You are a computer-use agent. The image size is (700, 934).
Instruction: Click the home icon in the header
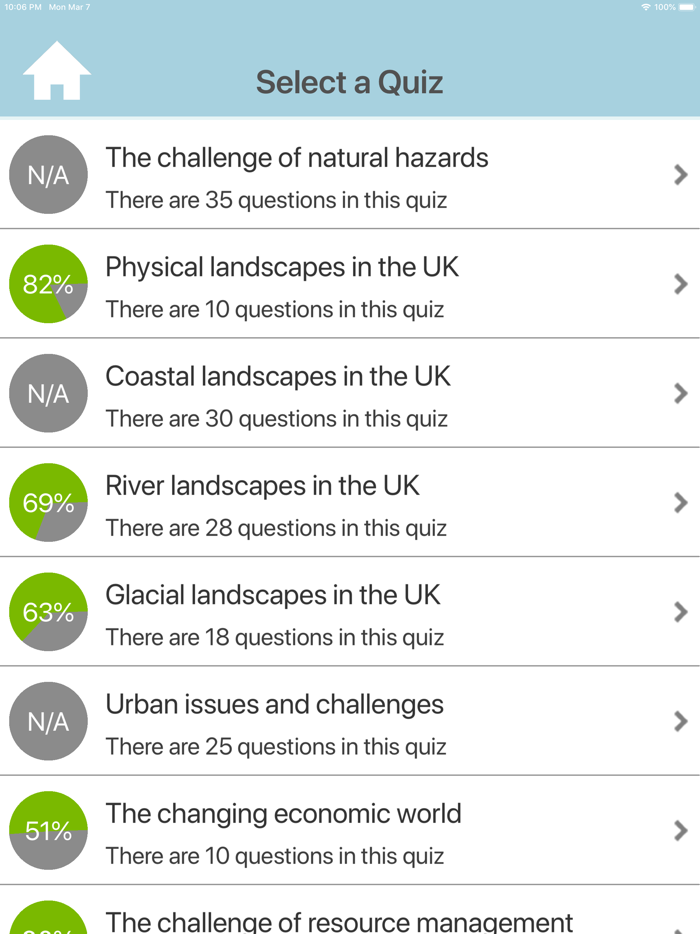(57, 70)
